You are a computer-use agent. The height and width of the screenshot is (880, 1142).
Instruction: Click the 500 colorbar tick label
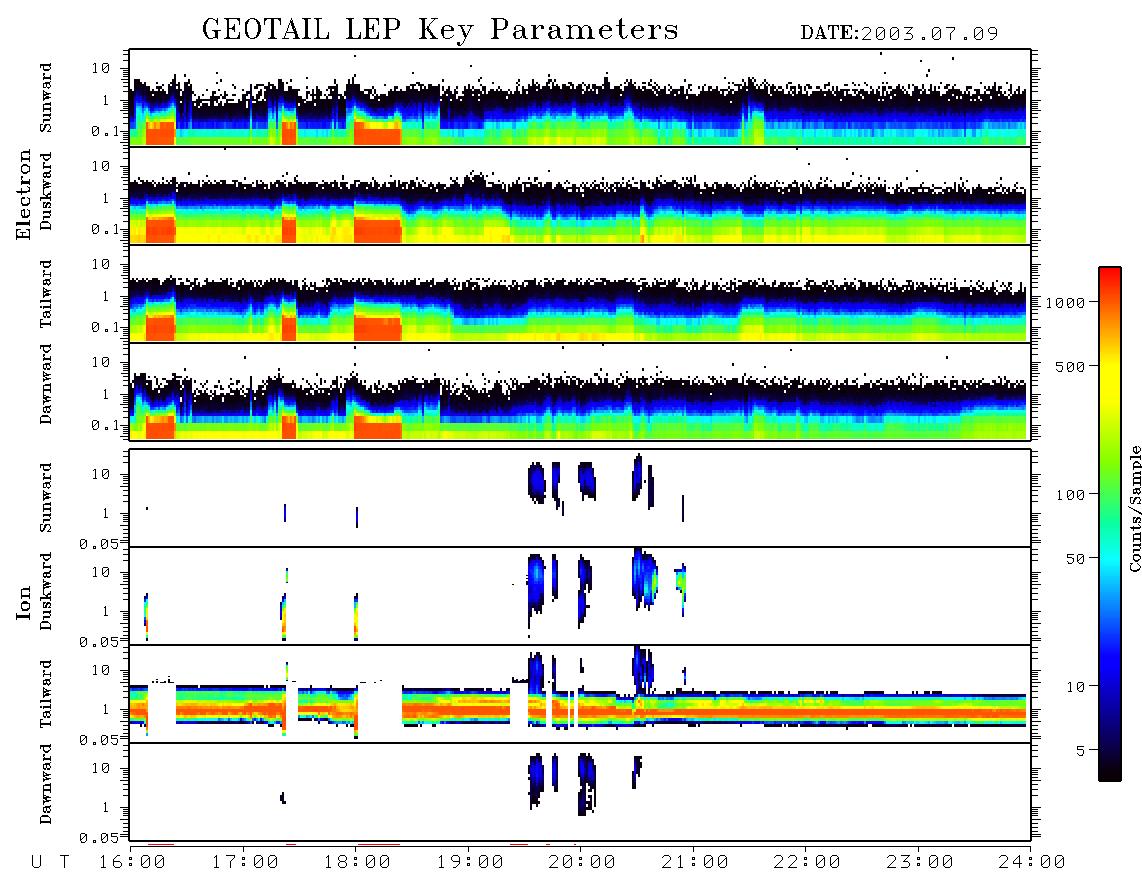tap(1070, 366)
